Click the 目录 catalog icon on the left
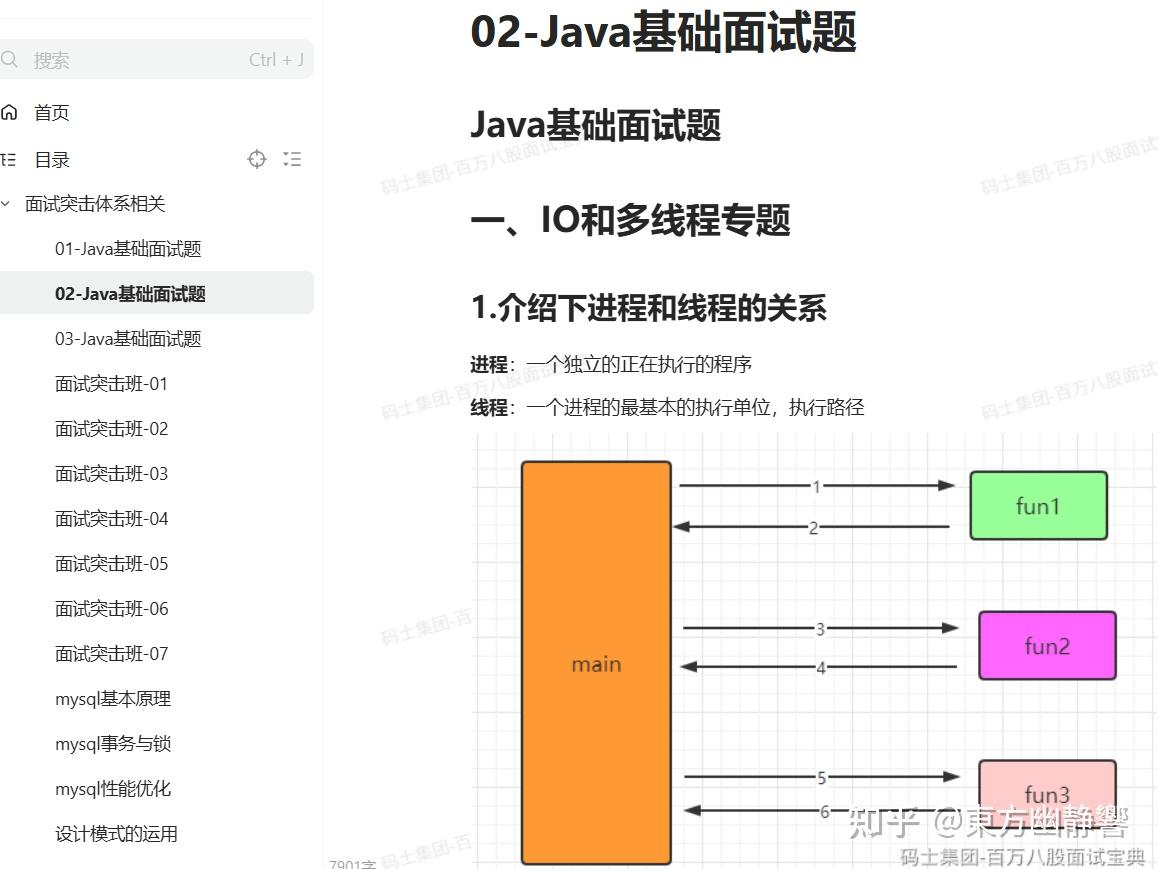 (x=12, y=159)
